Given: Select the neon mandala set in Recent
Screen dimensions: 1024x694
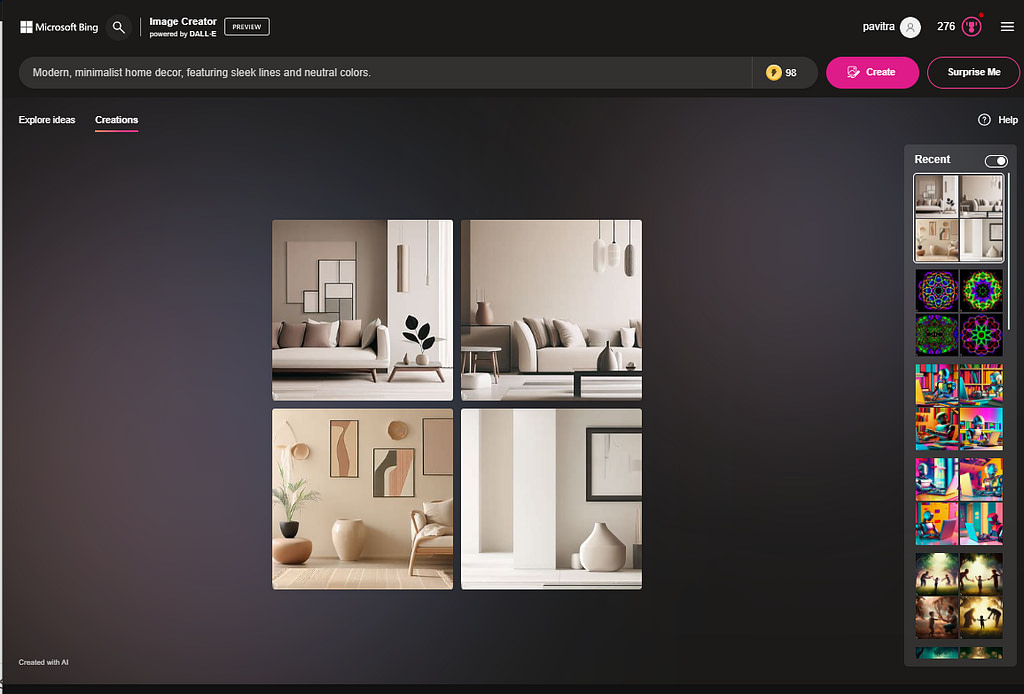Looking at the screenshot, I should coord(959,313).
